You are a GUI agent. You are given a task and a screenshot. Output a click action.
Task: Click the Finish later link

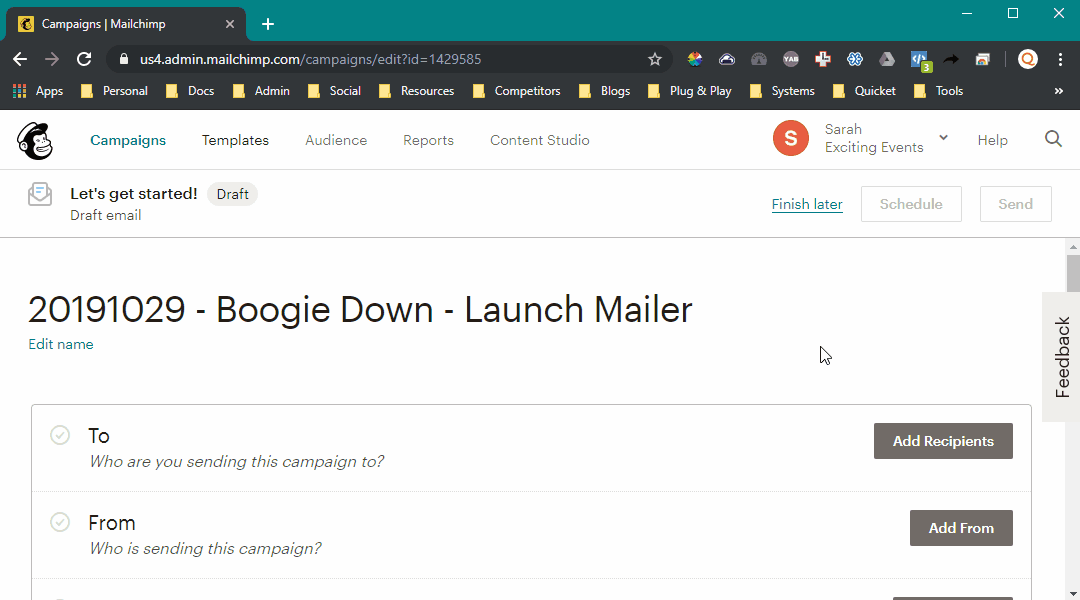click(x=807, y=204)
